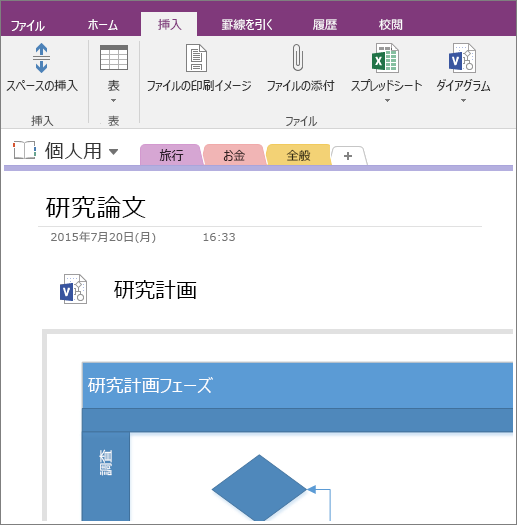Viewport: 517px width, 525px height.
Task: Select the blue diamond decision shape
Action: coord(259,488)
